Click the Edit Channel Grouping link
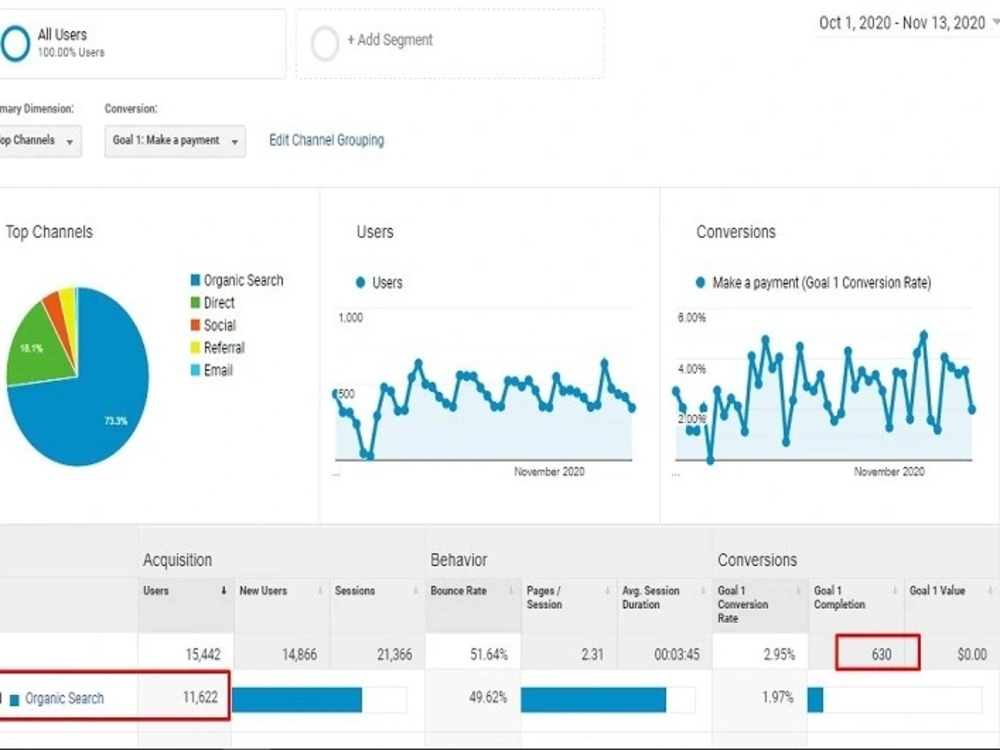1000x750 pixels. pos(327,140)
